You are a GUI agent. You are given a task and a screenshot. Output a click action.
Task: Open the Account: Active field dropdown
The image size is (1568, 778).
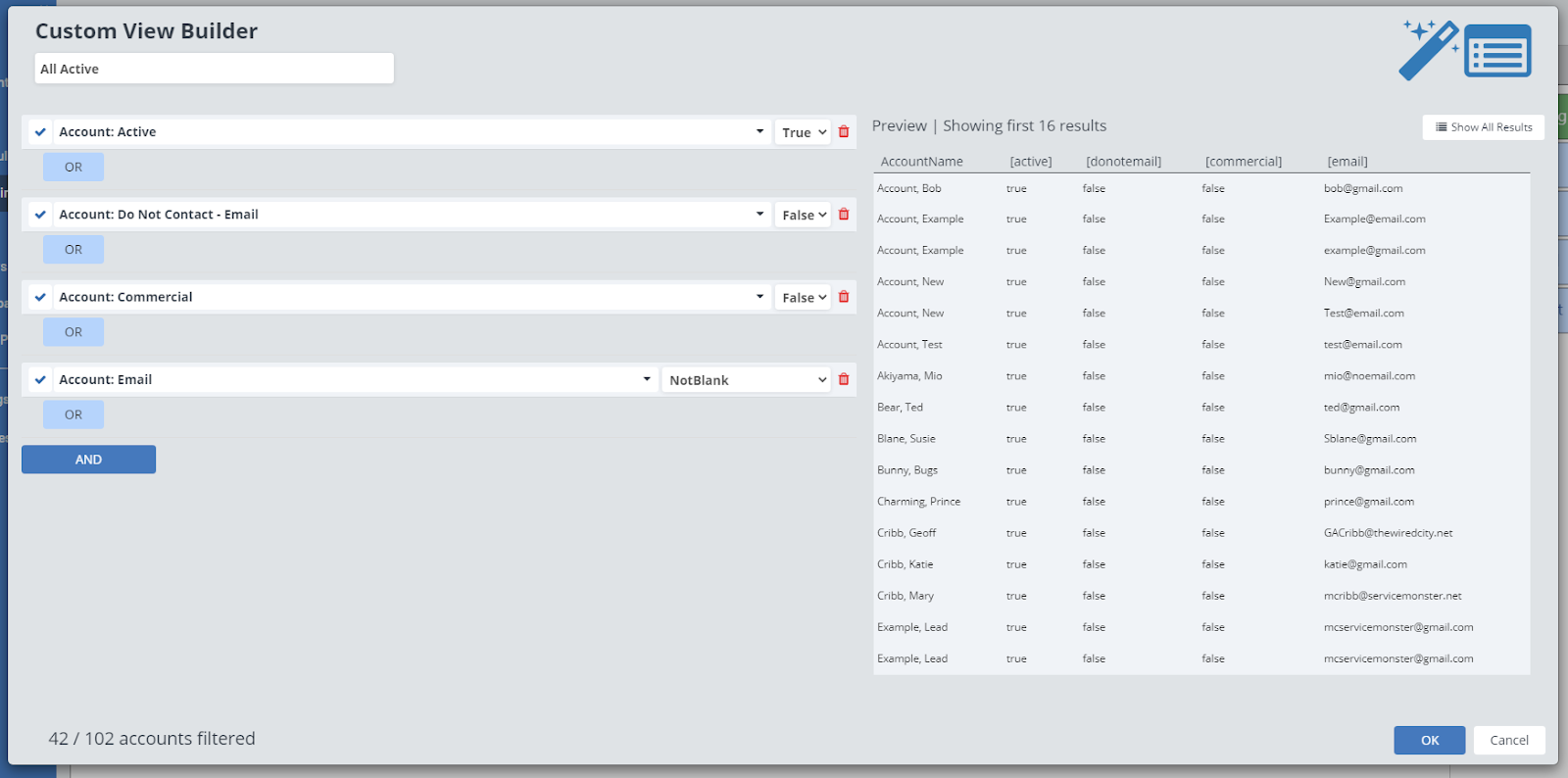click(x=759, y=131)
